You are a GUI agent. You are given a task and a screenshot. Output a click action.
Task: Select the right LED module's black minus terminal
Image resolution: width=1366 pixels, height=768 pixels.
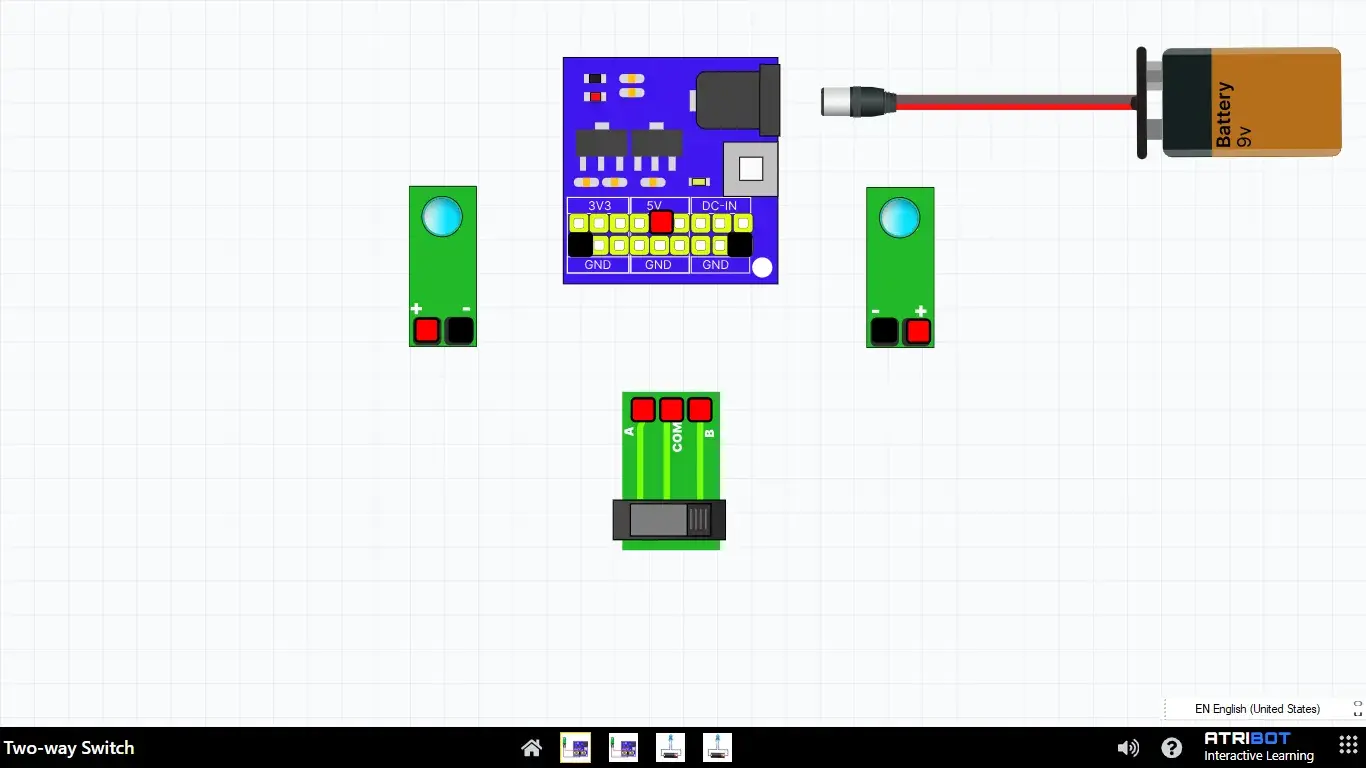click(884, 331)
